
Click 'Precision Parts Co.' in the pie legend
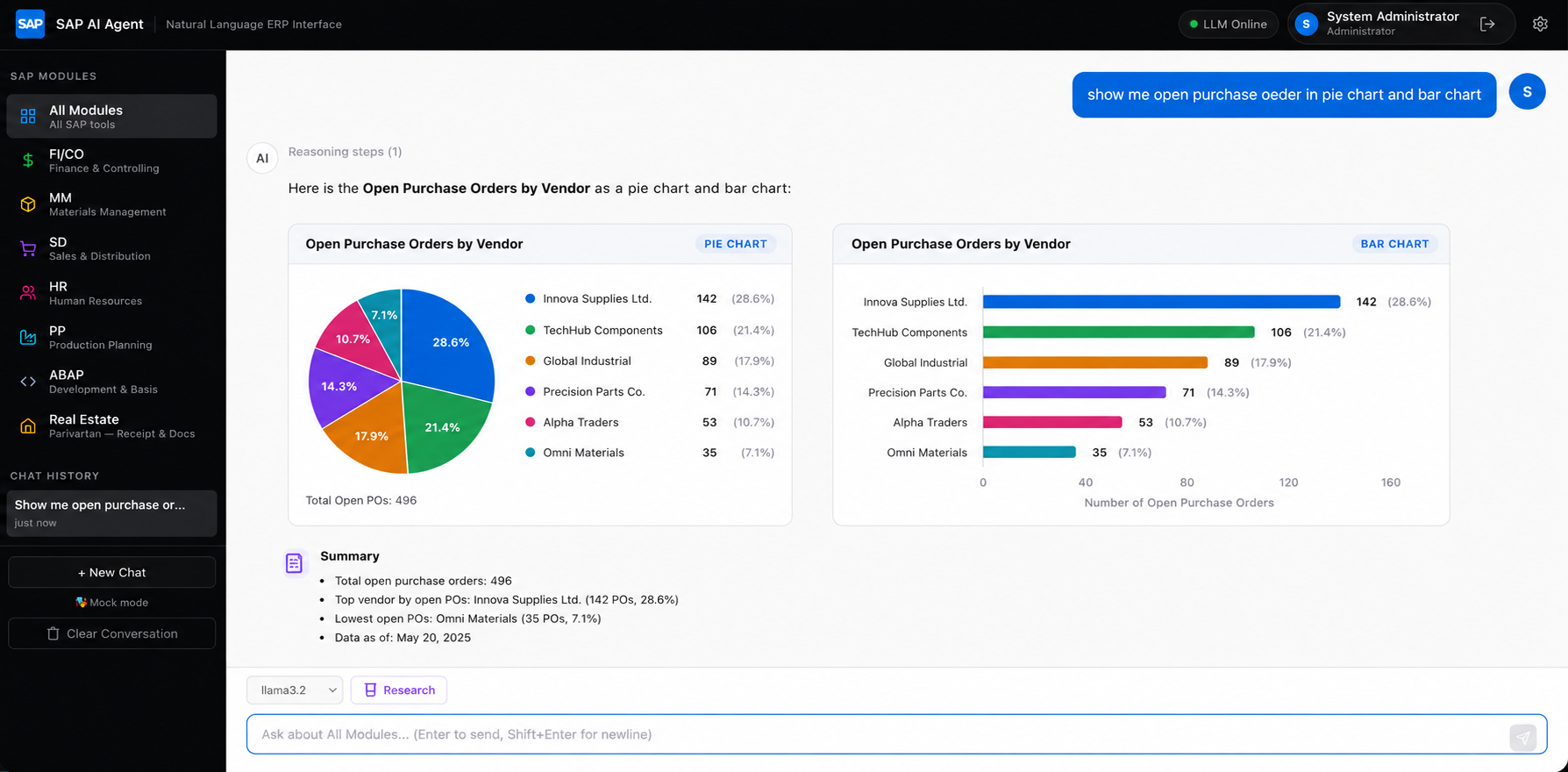tap(594, 391)
